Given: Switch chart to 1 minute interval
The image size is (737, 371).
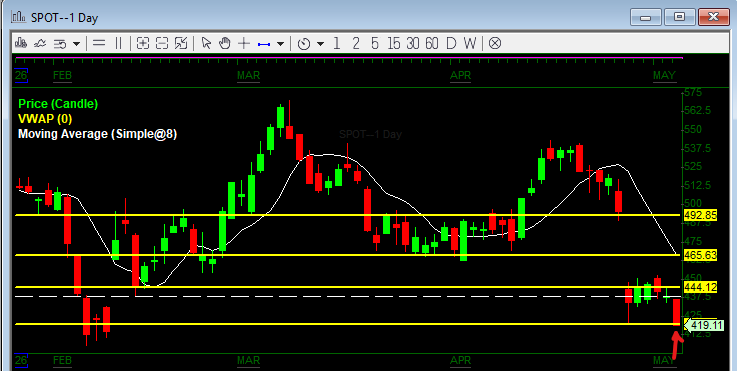Looking at the screenshot, I should (336, 44).
